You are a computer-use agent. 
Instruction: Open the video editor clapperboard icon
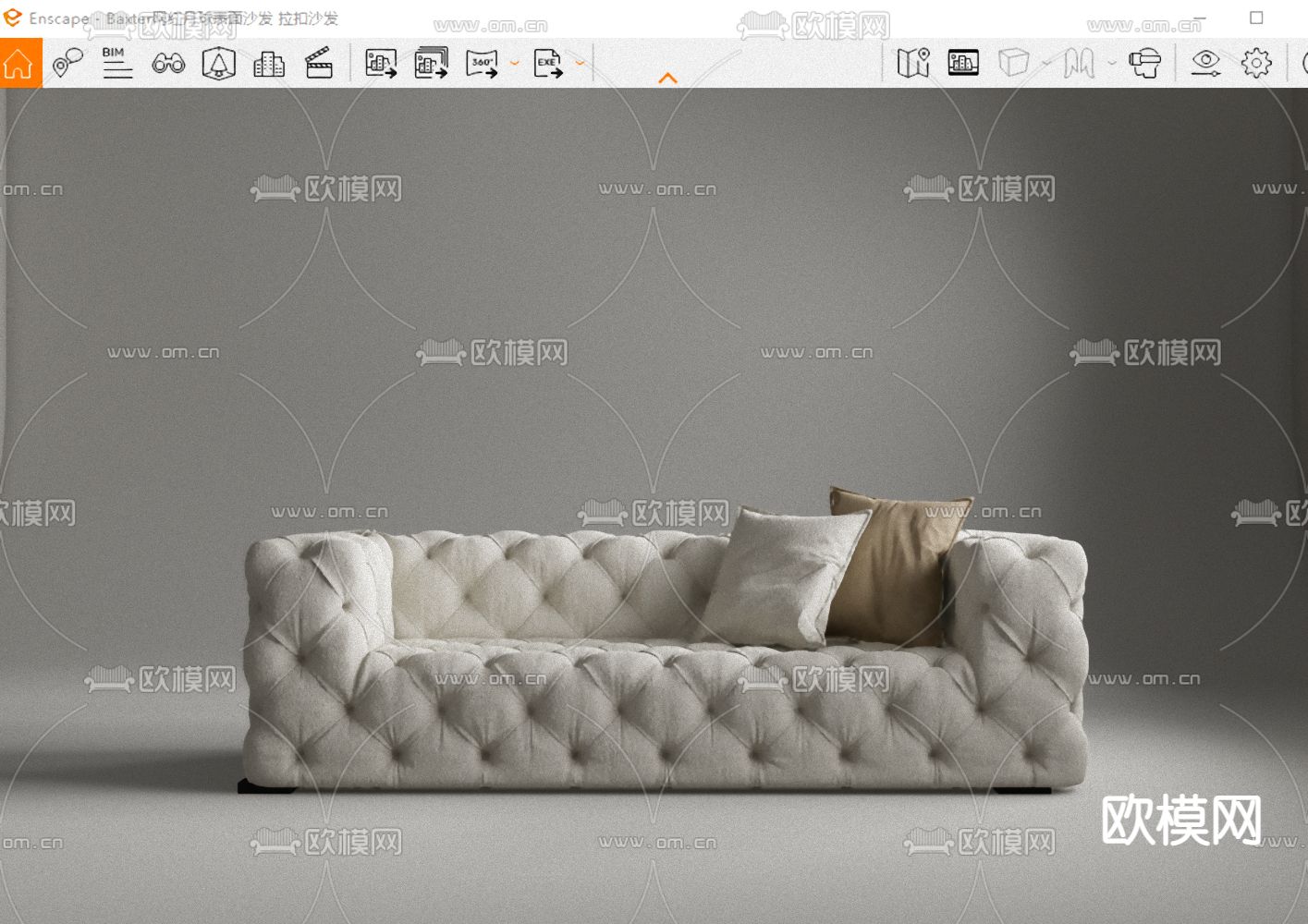tap(319, 63)
